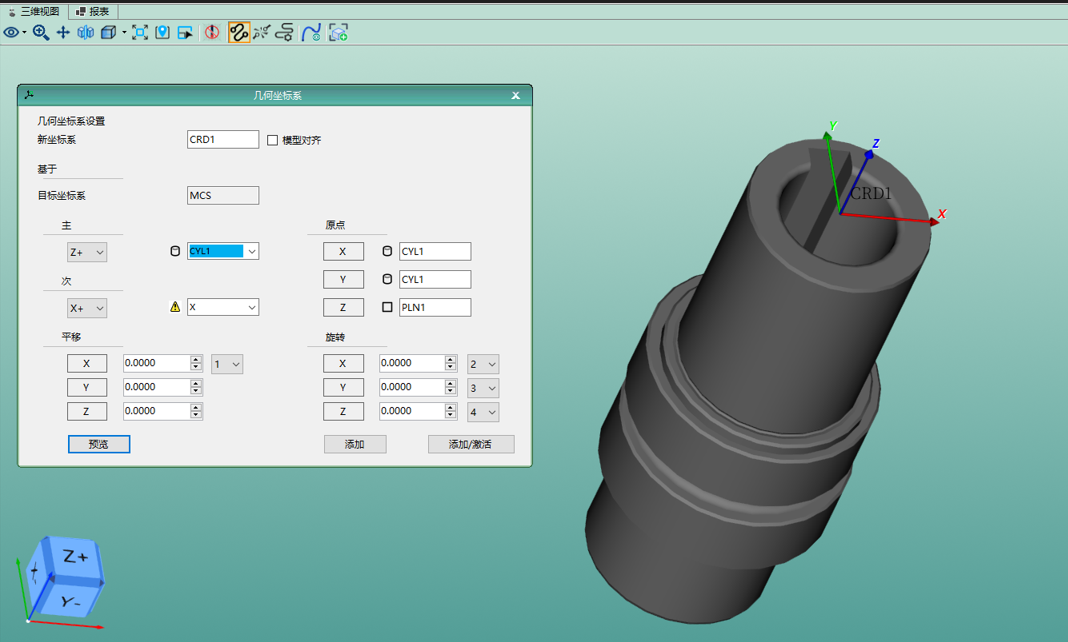
Task: Click the 旋转 X button
Action: coord(343,364)
